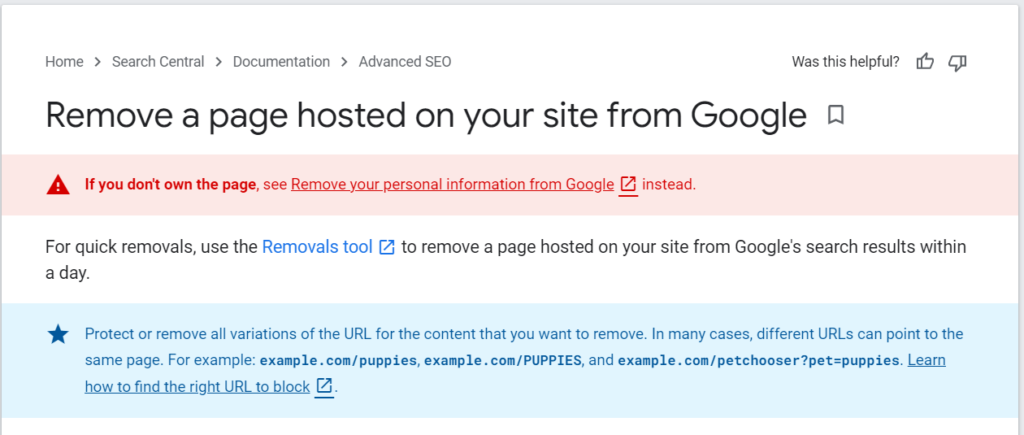Click the thumbs down not helpful icon

pyautogui.click(x=957, y=63)
